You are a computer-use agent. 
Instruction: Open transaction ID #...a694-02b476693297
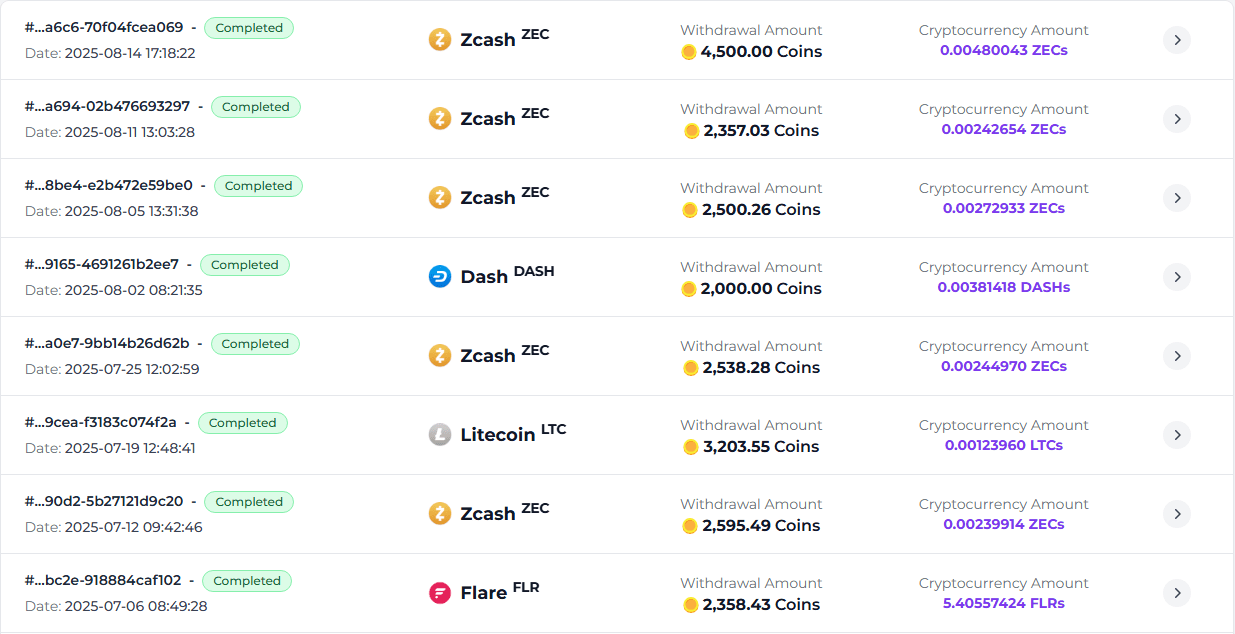(x=107, y=106)
